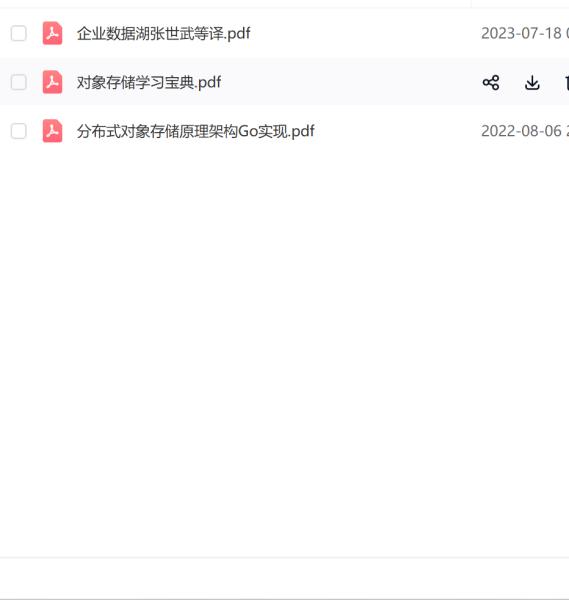Screen dimensions: 569x600
Task: Share the 对象存储学习宝典.pdf file
Action: pos(491,82)
